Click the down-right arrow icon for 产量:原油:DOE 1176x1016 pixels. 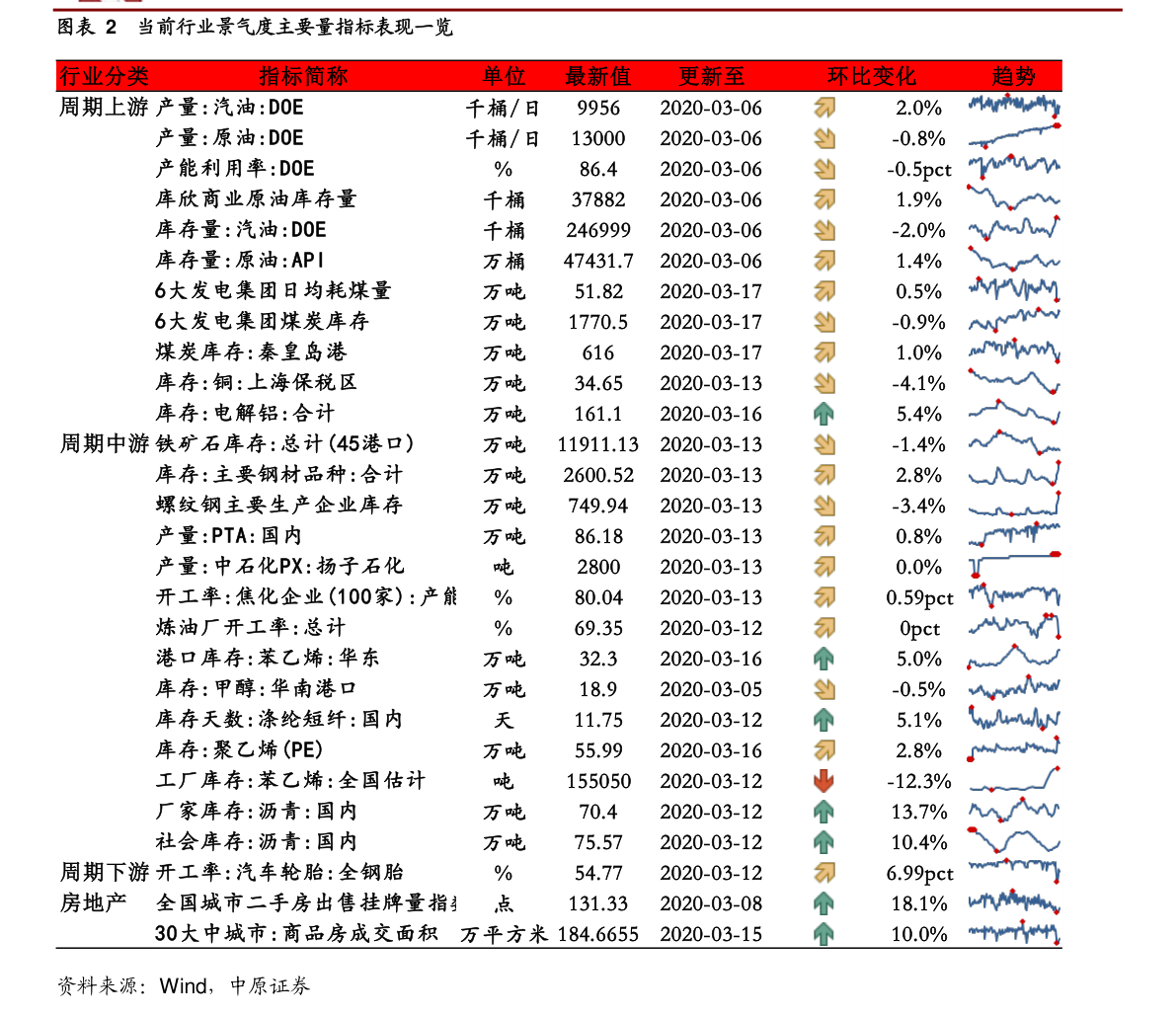[x=824, y=138]
